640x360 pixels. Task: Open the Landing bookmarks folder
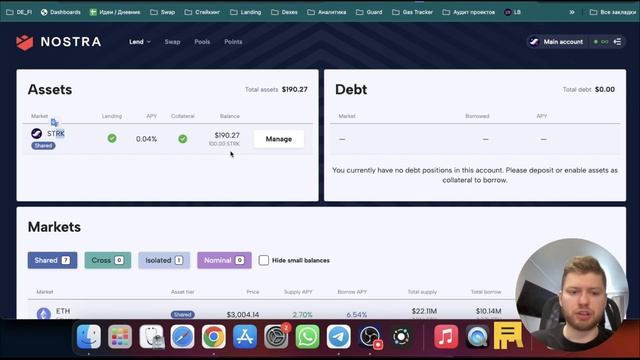pyautogui.click(x=245, y=12)
